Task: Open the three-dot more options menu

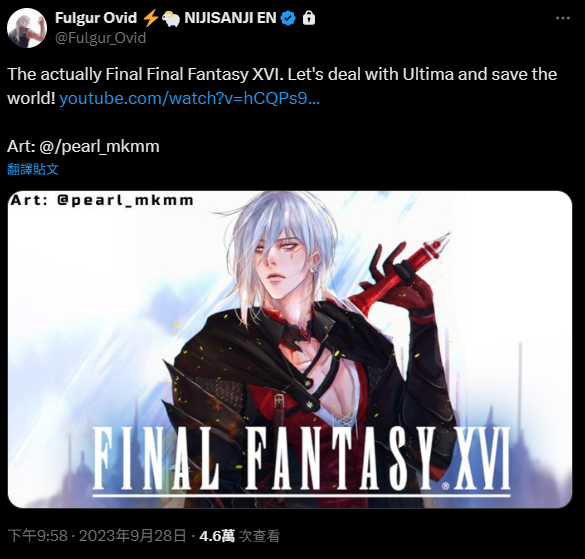Action: click(x=563, y=18)
